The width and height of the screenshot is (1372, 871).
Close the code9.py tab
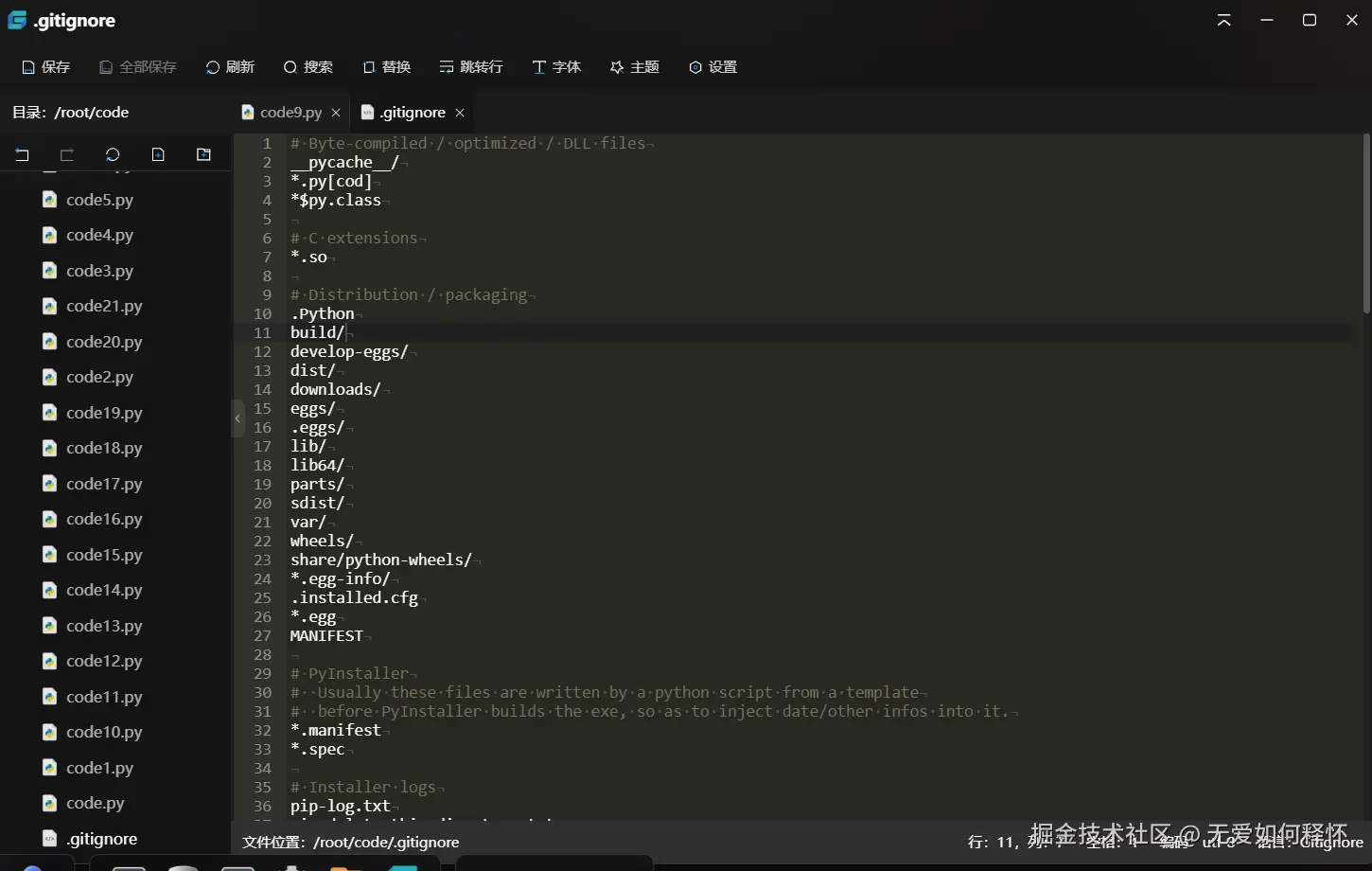[336, 113]
